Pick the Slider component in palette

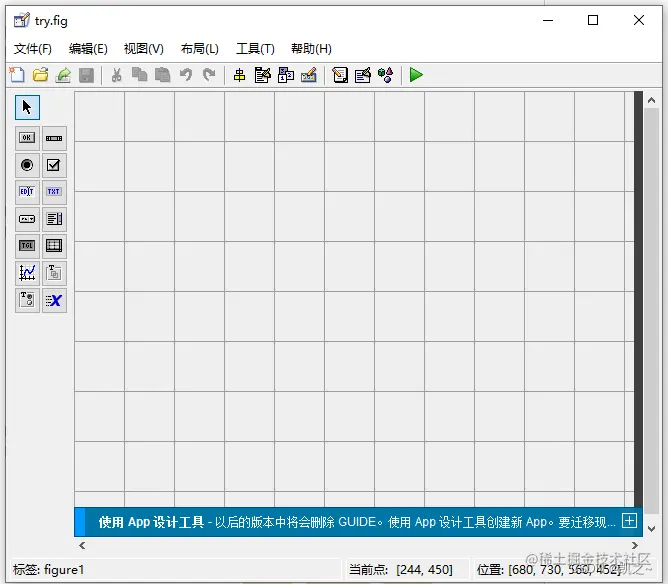click(54, 138)
